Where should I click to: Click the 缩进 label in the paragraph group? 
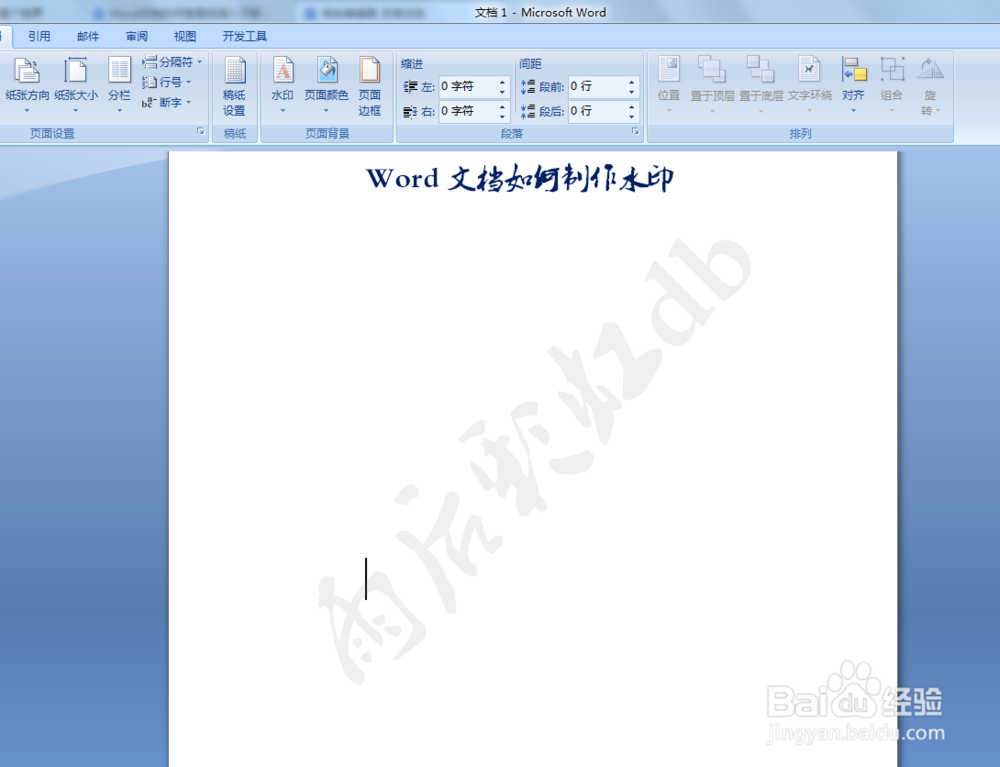tap(412, 64)
